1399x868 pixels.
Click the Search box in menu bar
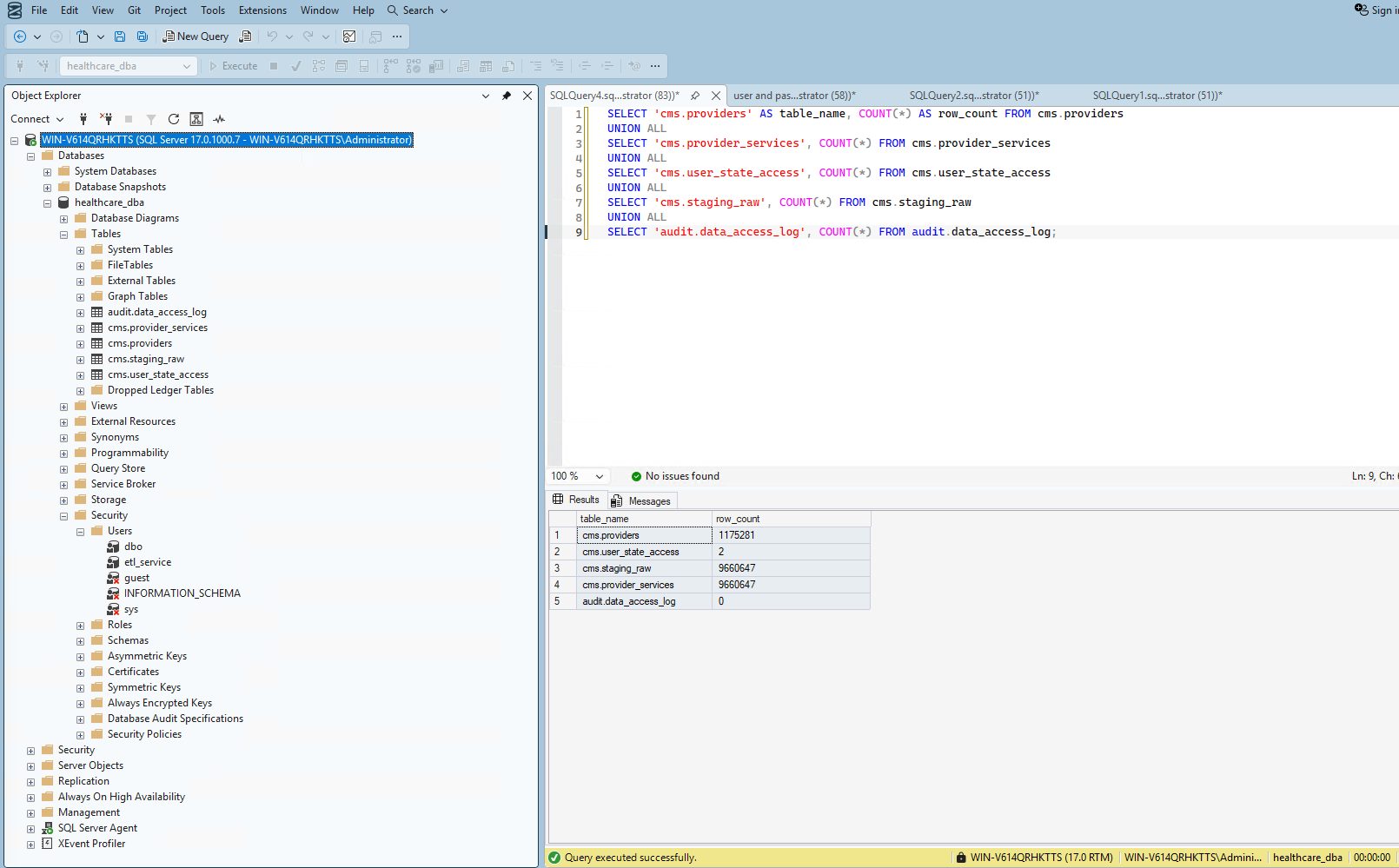coord(418,10)
